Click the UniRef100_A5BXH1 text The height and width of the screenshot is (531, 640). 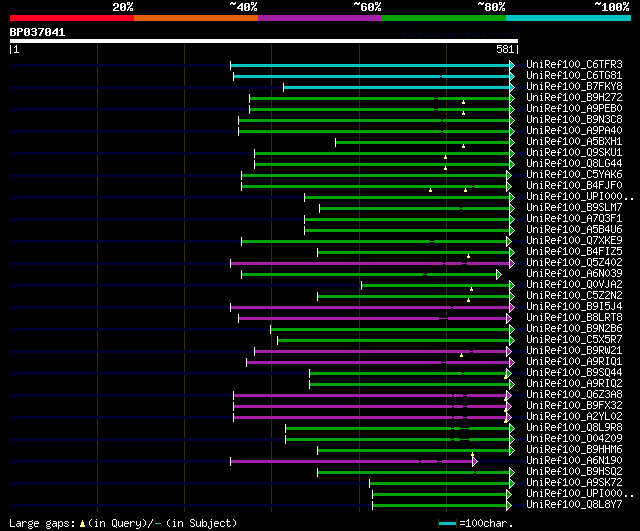point(574,142)
